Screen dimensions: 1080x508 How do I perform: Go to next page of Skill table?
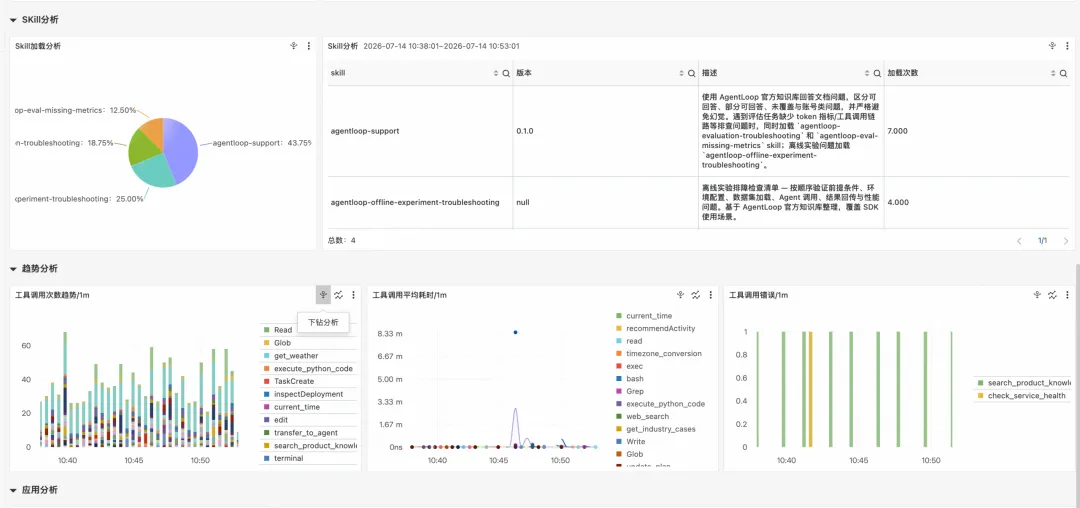(1066, 241)
